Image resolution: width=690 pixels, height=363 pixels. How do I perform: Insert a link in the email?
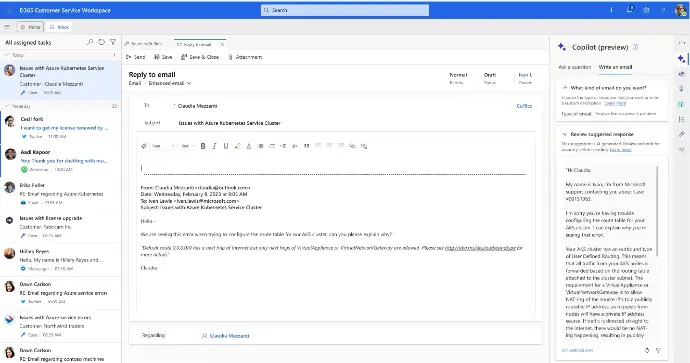[x=352, y=146]
